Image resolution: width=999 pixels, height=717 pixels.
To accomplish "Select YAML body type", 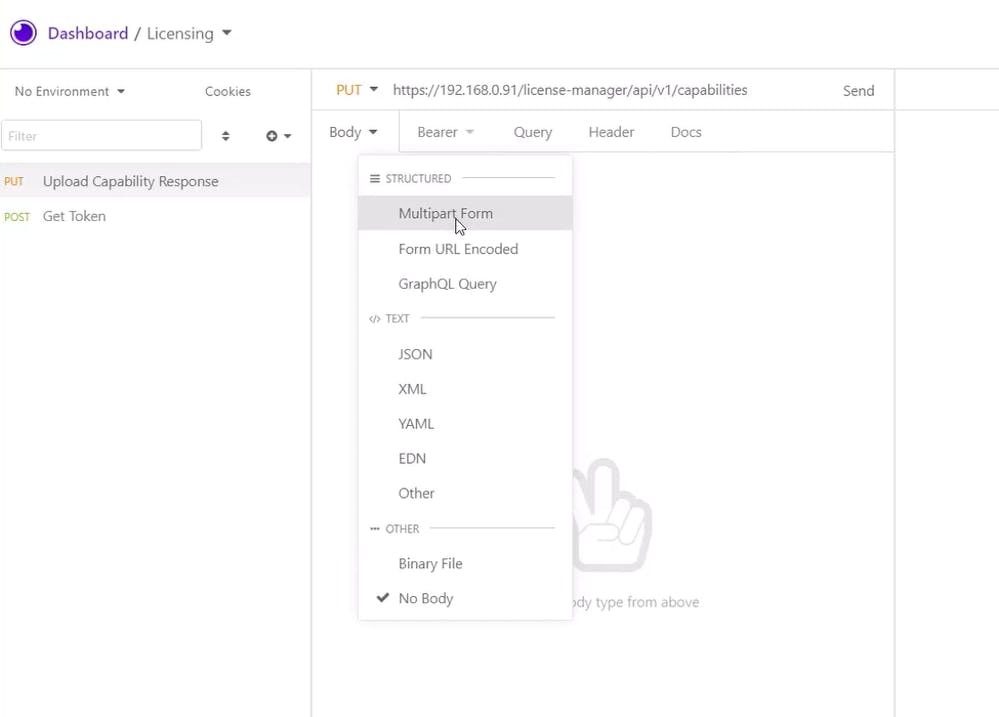I will point(465,424).
